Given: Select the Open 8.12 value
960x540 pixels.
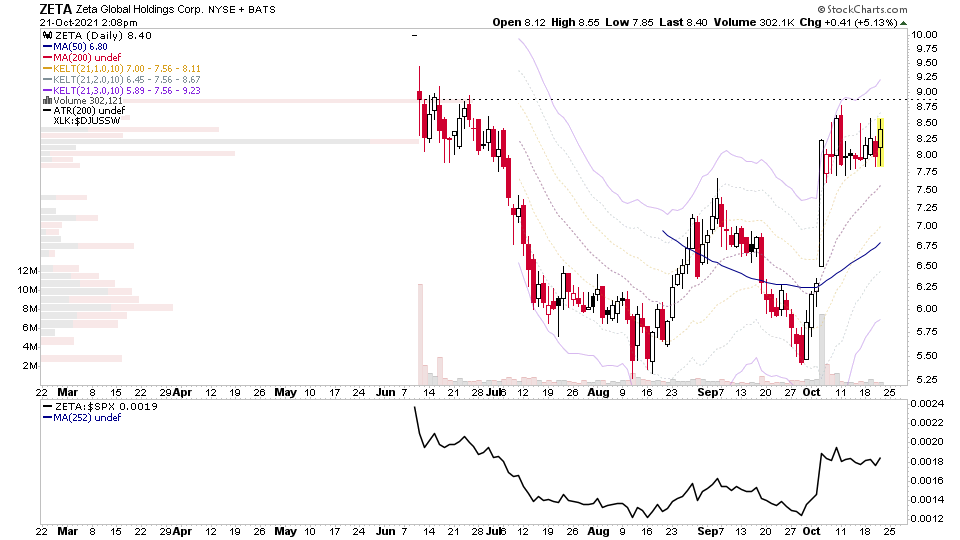Looking at the screenshot, I should click(x=519, y=23).
